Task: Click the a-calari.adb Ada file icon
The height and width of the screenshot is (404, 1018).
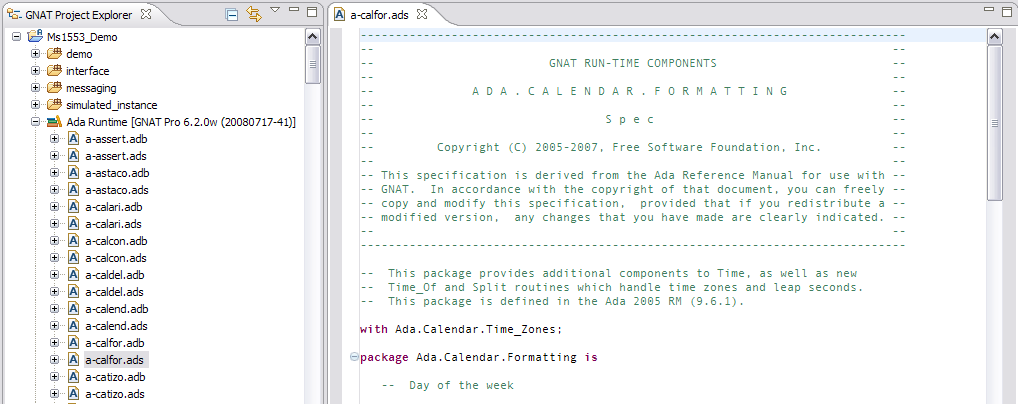Action: pos(73,207)
